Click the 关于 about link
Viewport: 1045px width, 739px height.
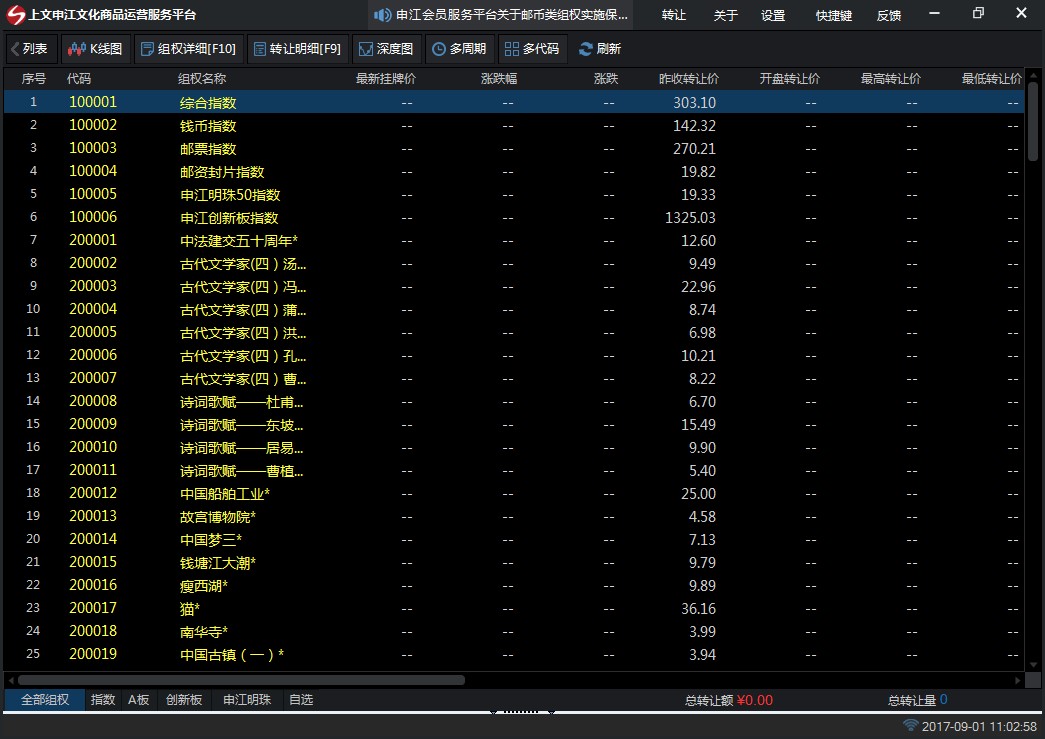click(x=724, y=15)
